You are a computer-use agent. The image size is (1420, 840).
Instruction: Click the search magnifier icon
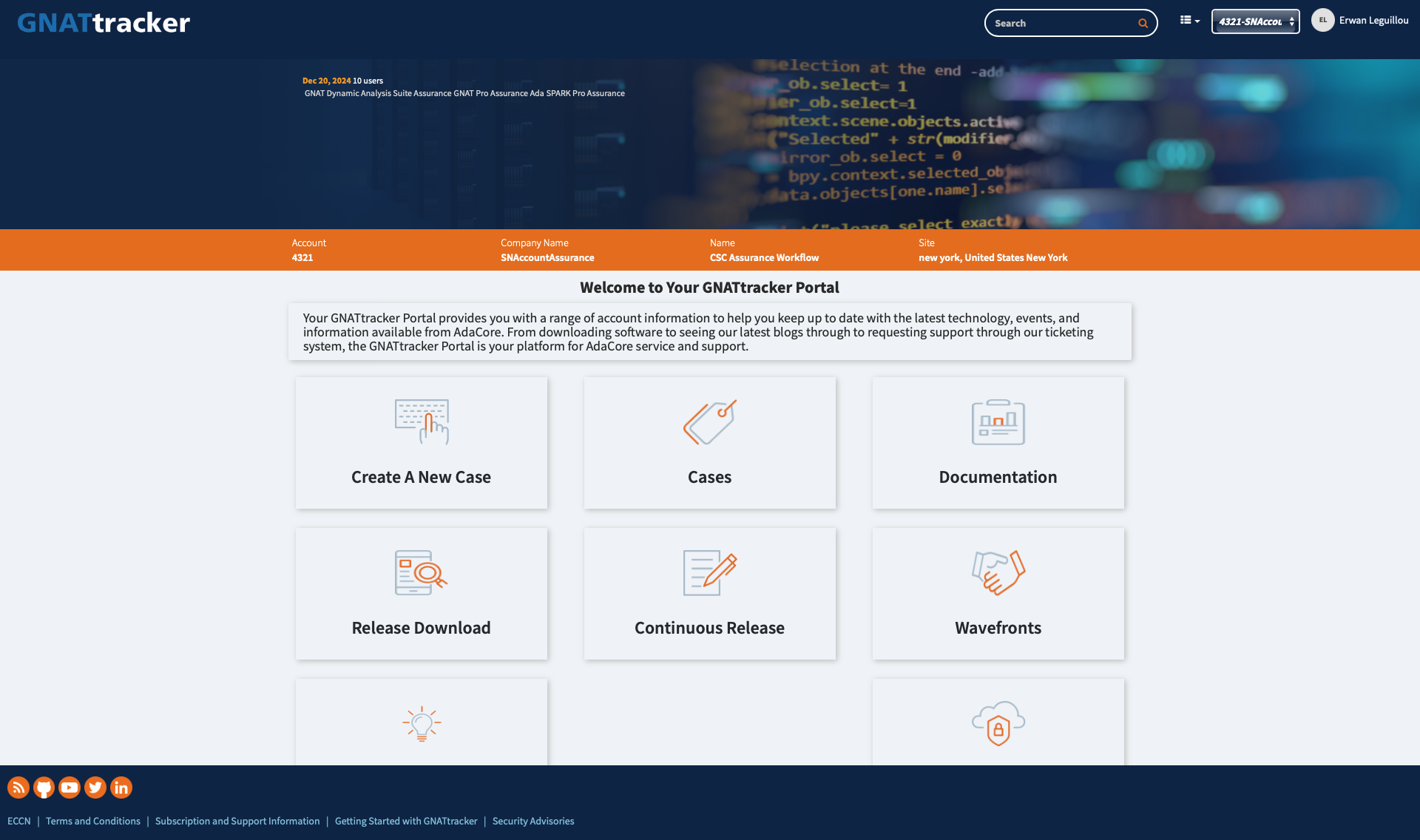point(1143,24)
